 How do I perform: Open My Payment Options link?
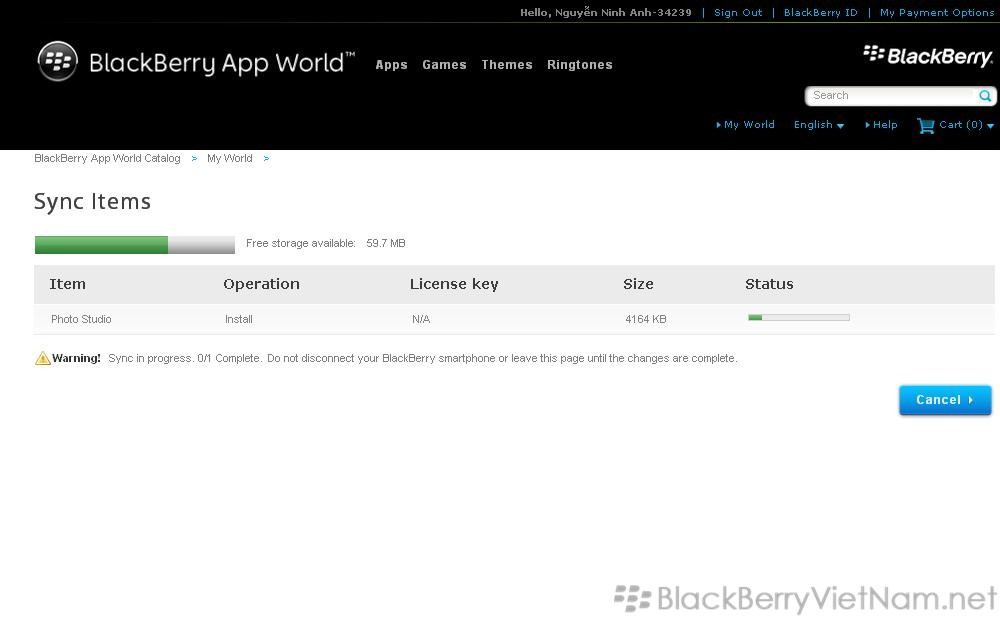(937, 12)
